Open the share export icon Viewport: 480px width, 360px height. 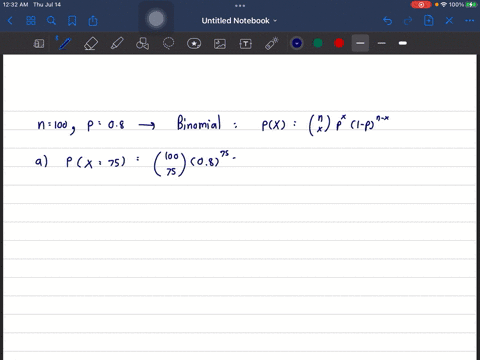pos(93,21)
